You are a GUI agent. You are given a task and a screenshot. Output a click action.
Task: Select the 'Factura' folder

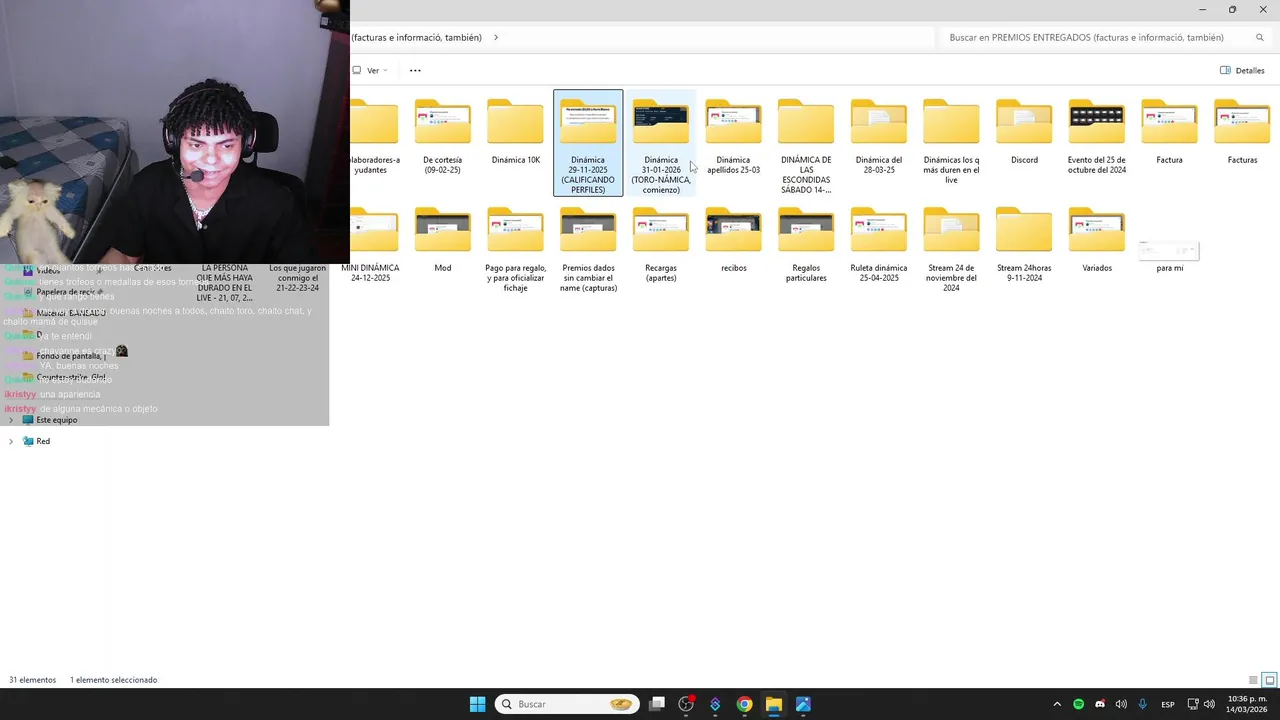coord(1169,132)
